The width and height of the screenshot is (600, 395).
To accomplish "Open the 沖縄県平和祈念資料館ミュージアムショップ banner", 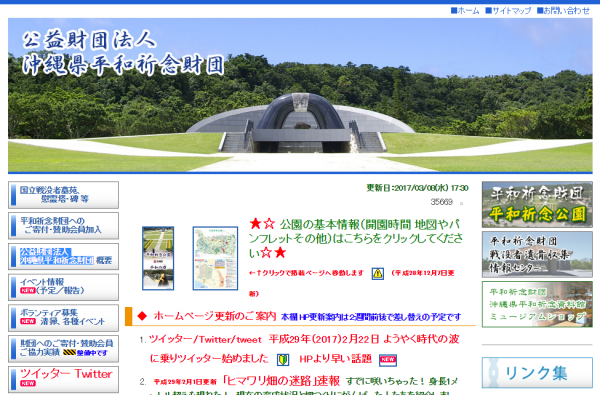I will 537,304.
